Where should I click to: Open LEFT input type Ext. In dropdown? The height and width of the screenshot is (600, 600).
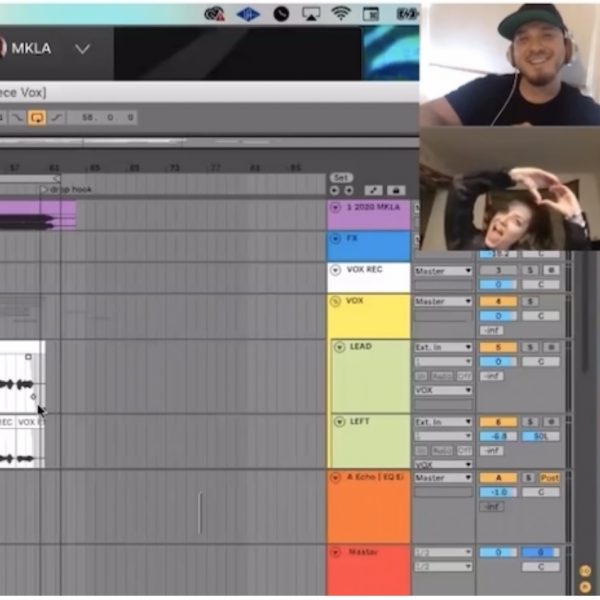tap(443, 422)
